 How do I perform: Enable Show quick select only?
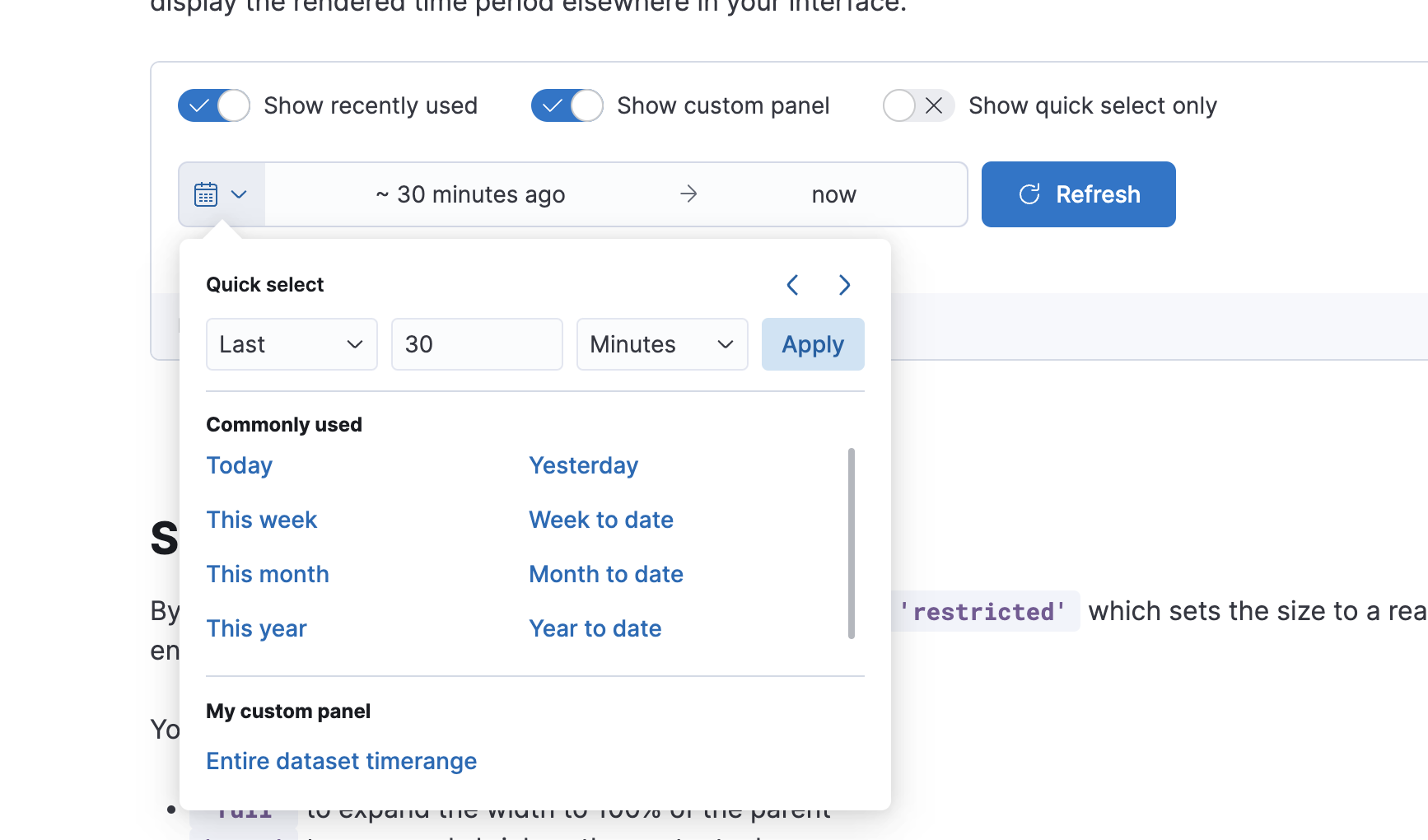917,105
